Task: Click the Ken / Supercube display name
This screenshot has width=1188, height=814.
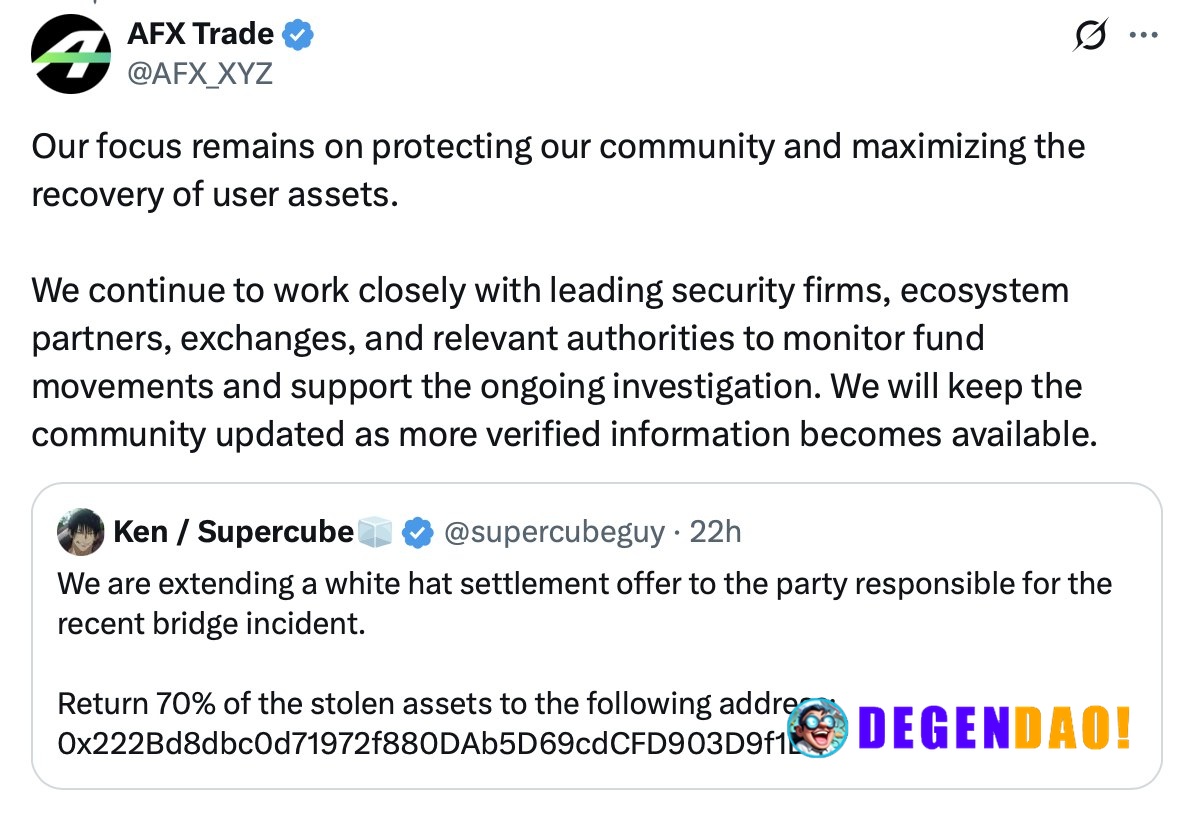Action: pos(233,532)
